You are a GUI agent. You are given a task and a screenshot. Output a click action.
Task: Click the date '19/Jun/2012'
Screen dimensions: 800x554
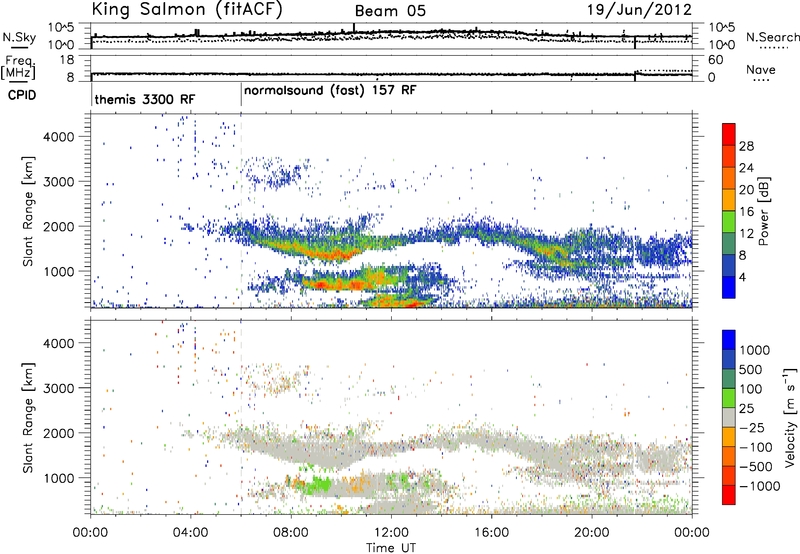click(639, 10)
